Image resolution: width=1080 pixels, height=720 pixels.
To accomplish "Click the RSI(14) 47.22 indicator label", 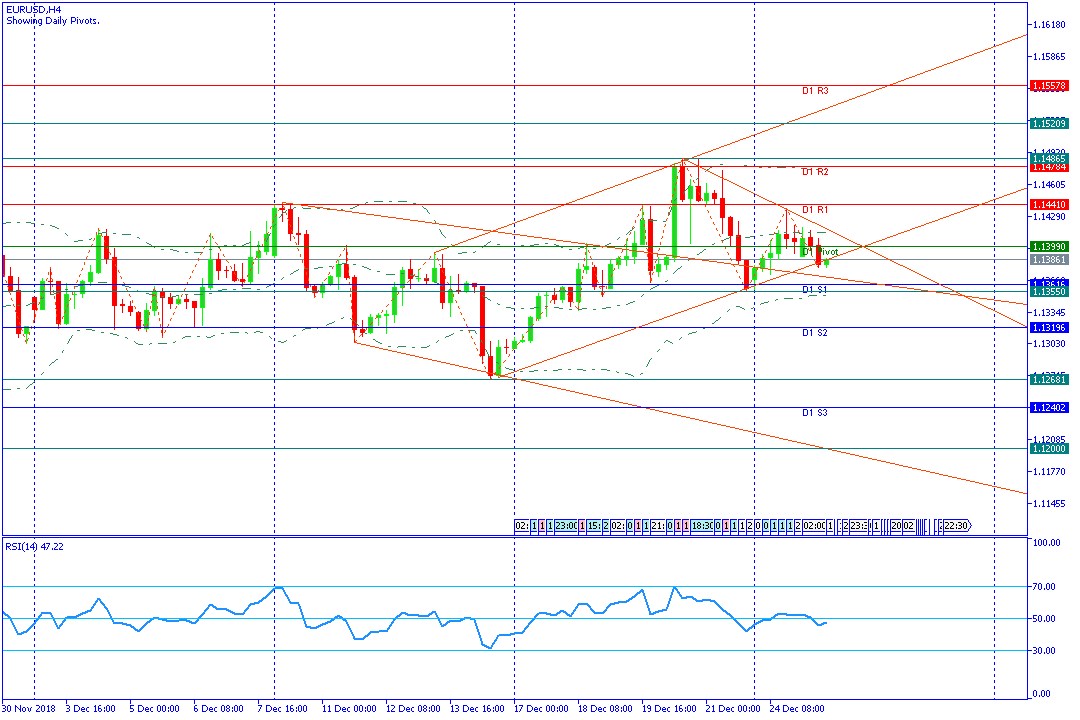I will point(34,546).
